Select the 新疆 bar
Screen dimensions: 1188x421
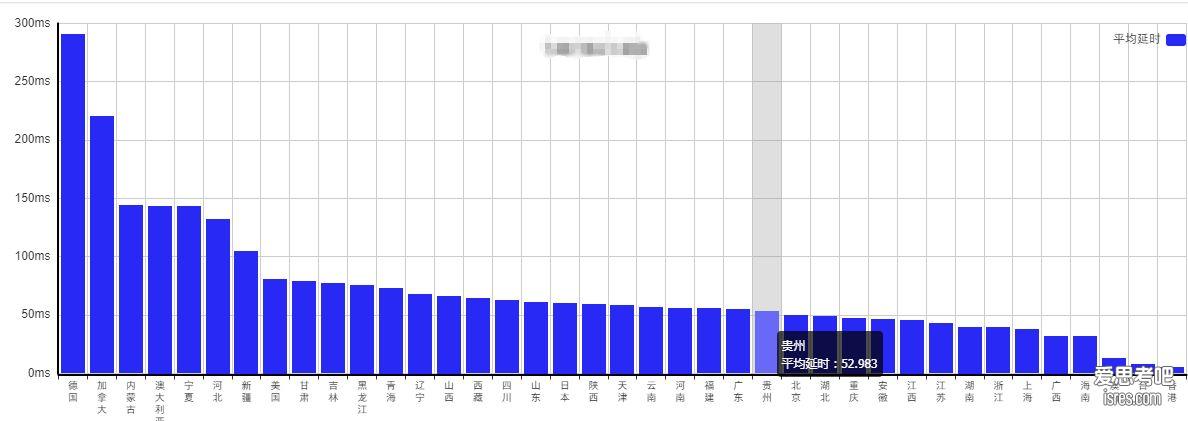pos(247,312)
